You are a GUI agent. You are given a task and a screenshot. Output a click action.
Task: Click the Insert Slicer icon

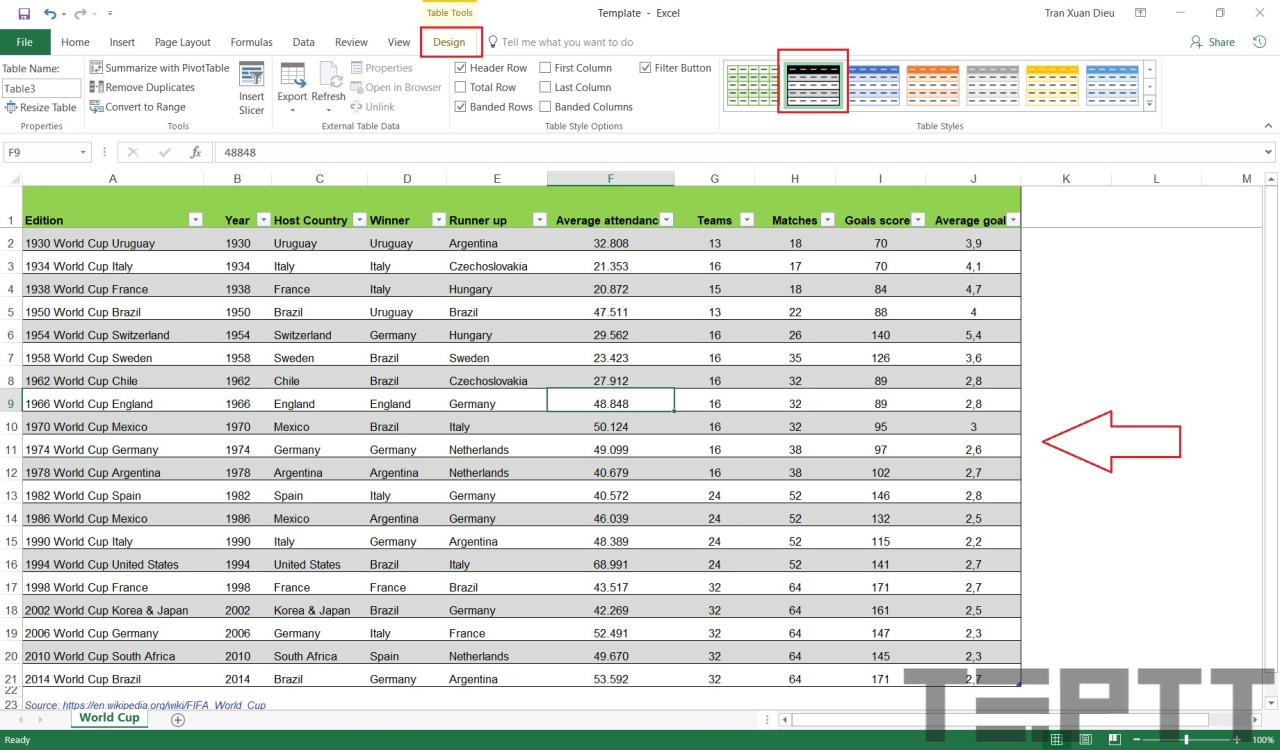pos(252,76)
